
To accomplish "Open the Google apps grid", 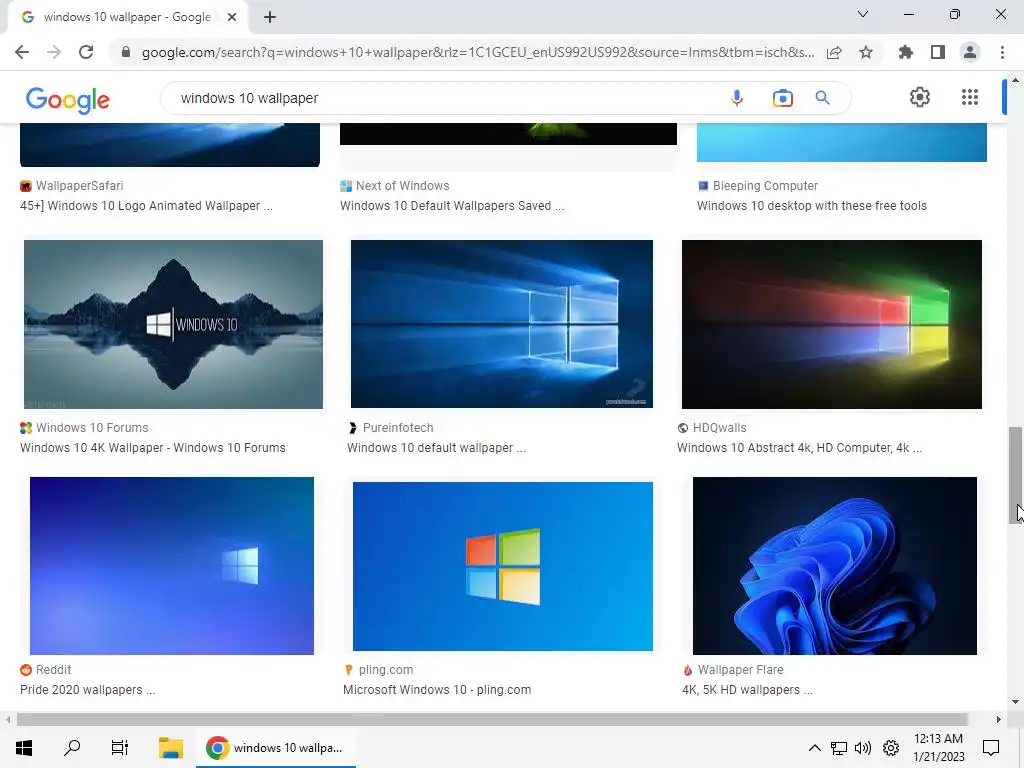I will click(x=970, y=97).
